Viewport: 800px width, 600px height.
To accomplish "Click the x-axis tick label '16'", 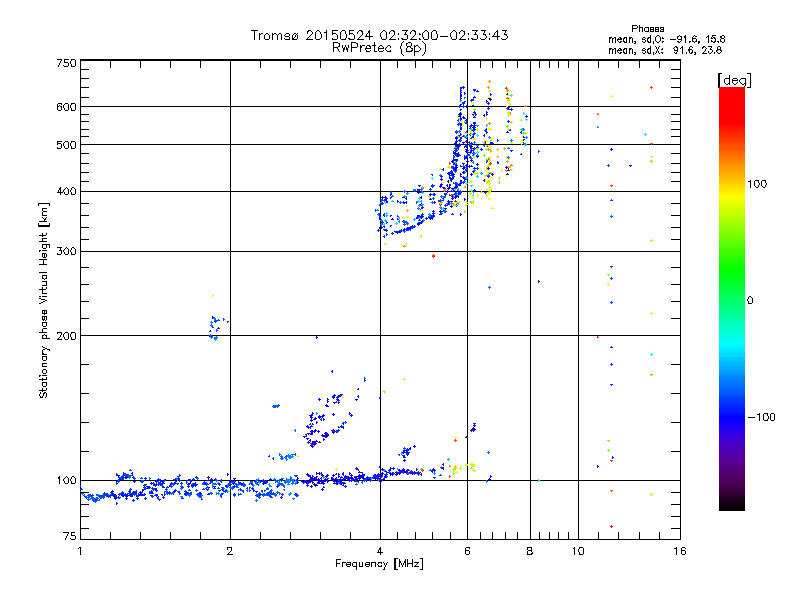I will pos(680,551).
